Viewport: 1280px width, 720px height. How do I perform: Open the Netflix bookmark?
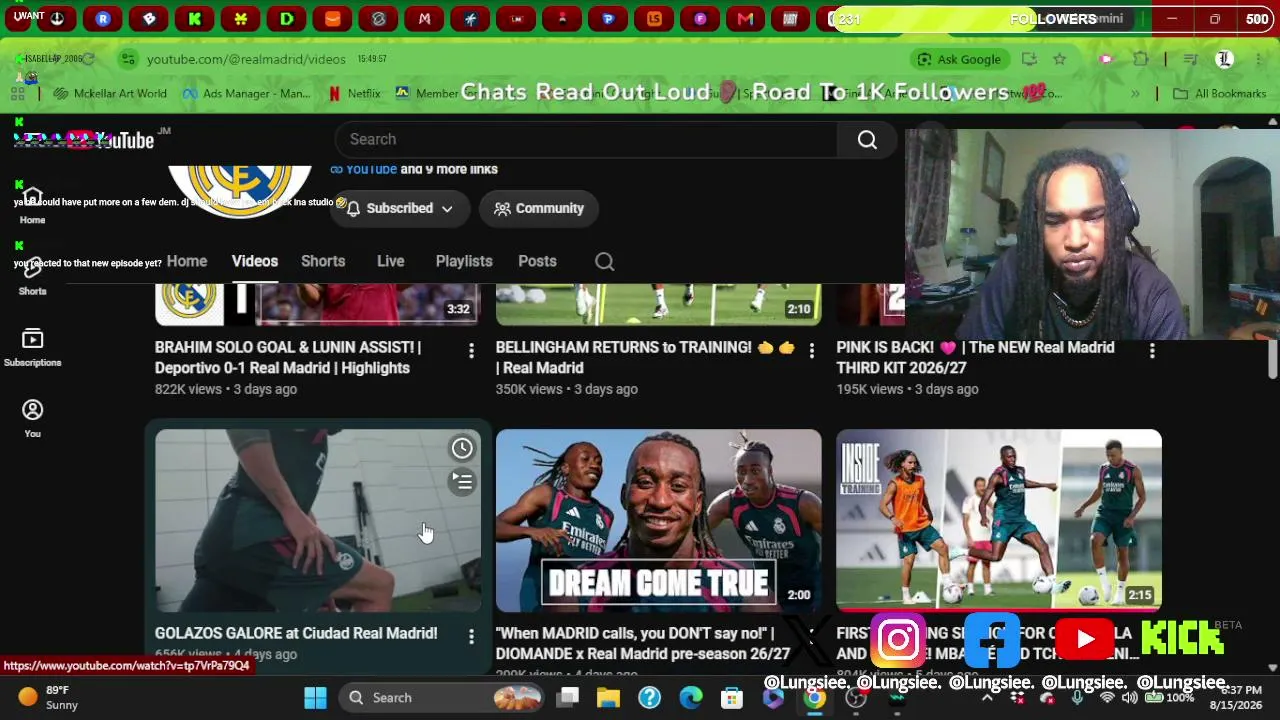coord(354,93)
